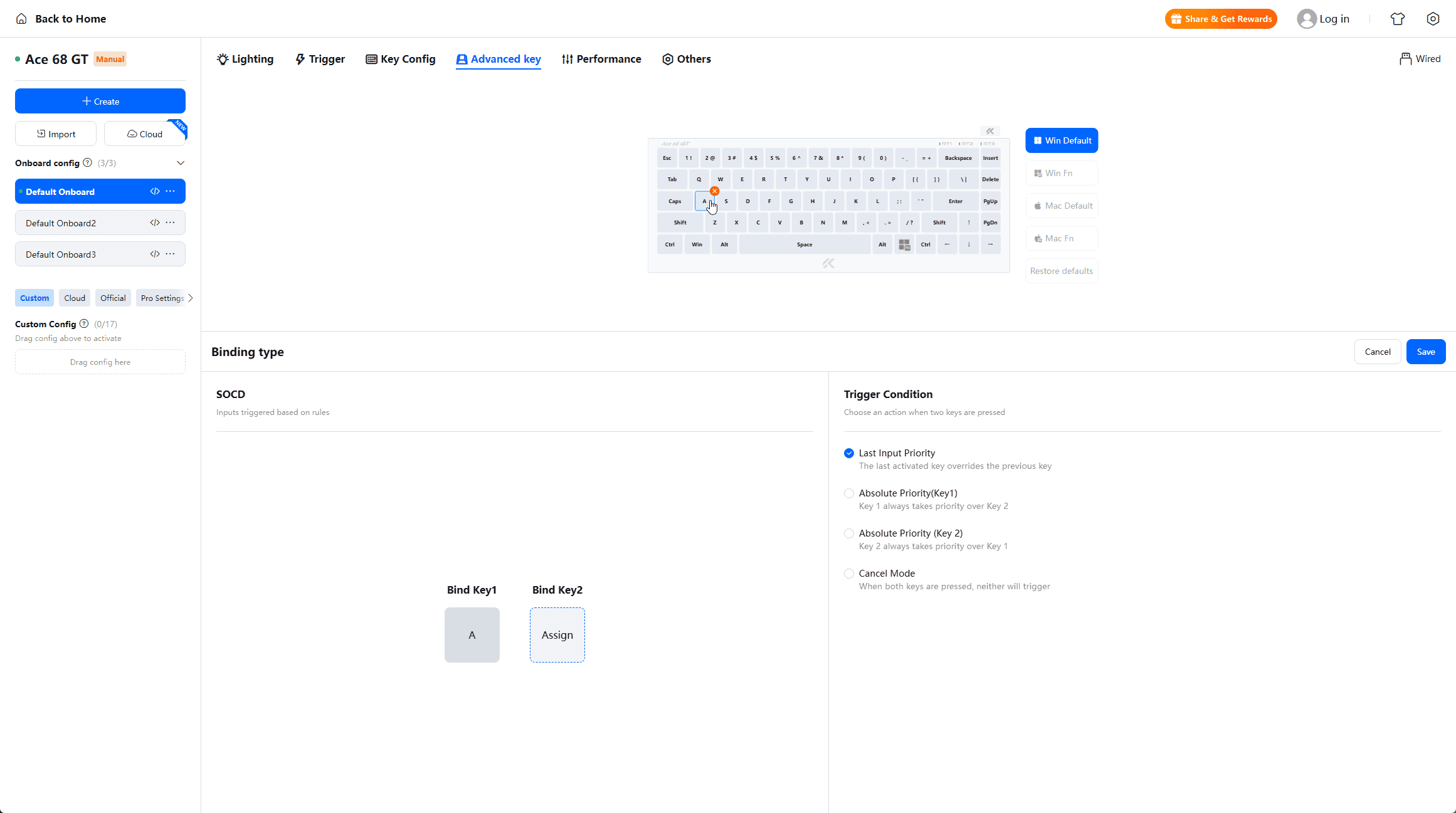The height and width of the screenshot is (813, 1456).
Task: Click Assign slot for Bind Key2
Action: point(557,635)
